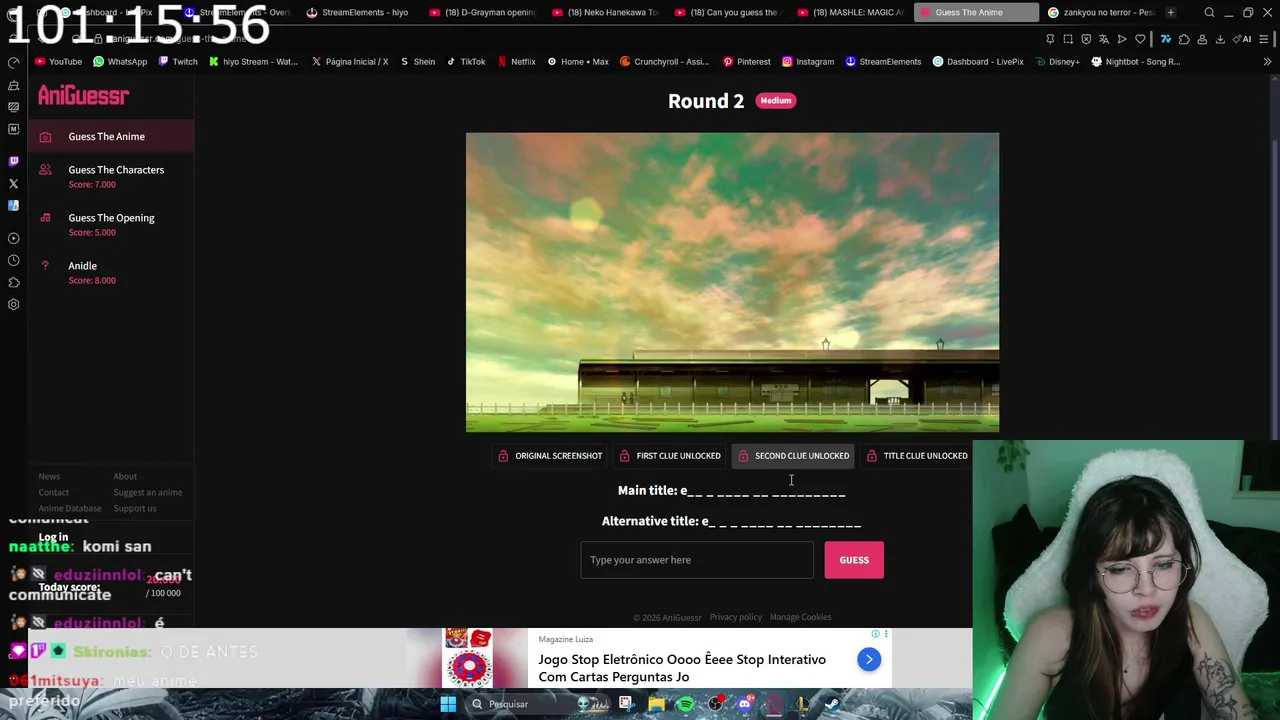Open the browser extensions puzzle icon

pyautogui.click(x=1184, y=39)
